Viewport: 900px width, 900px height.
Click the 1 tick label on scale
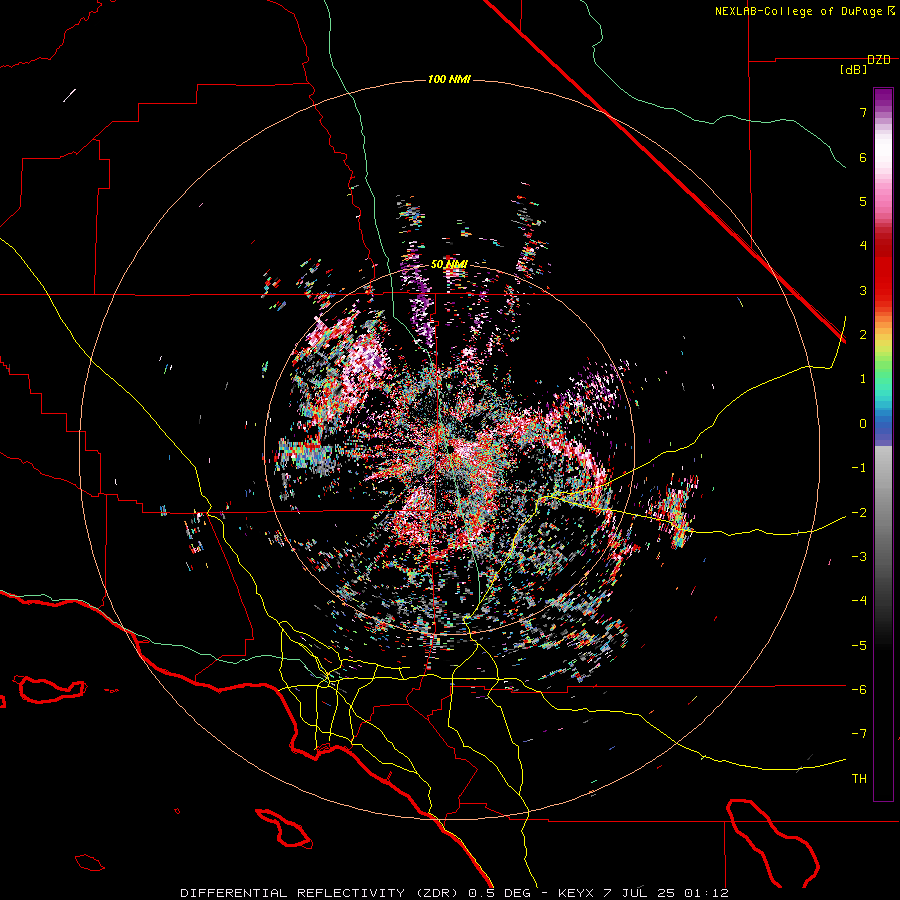click(x=863, y=379)
